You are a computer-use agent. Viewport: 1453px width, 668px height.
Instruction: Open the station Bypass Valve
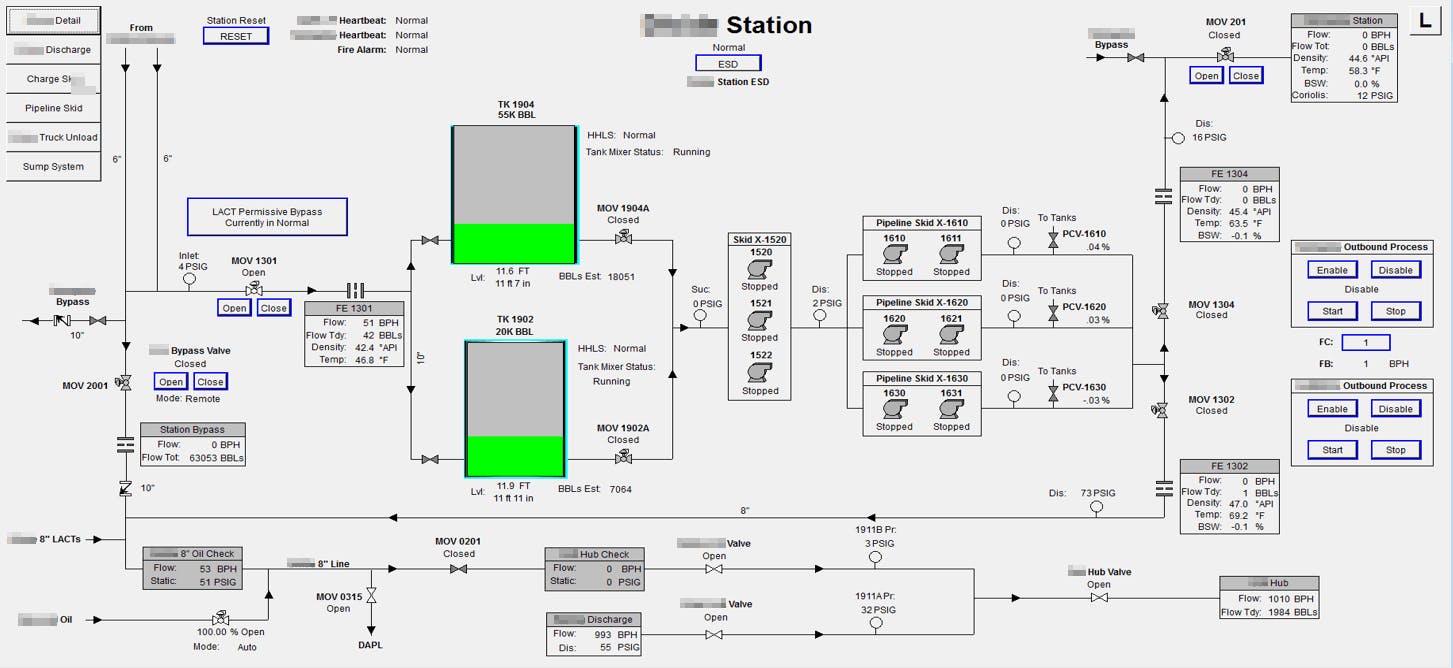(x=170, y=381)
